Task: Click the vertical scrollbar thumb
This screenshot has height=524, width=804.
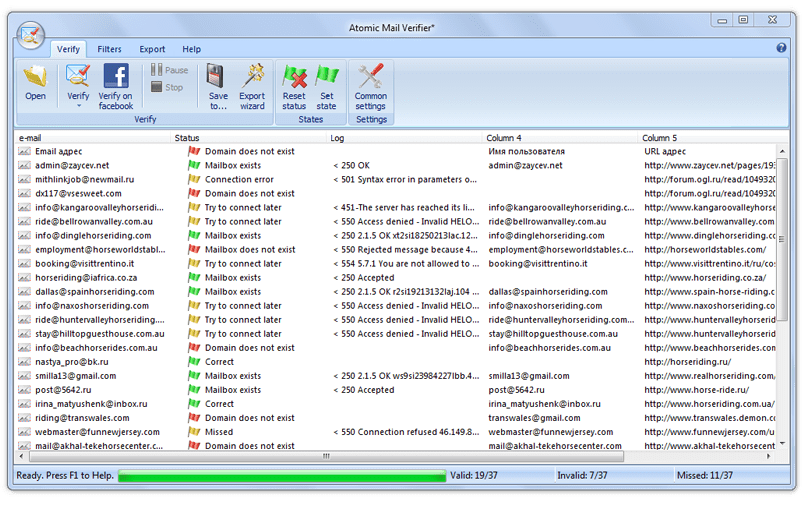Action: click(781, 239)
